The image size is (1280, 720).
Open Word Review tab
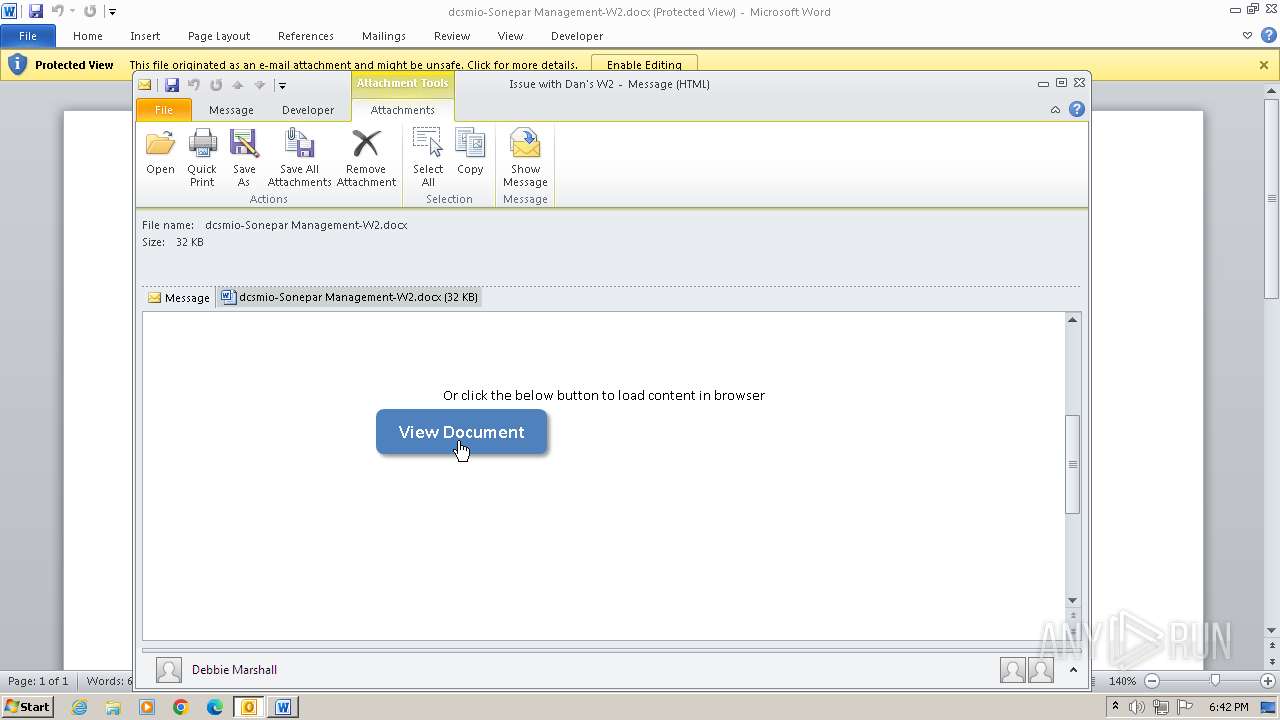click(452, 36)
